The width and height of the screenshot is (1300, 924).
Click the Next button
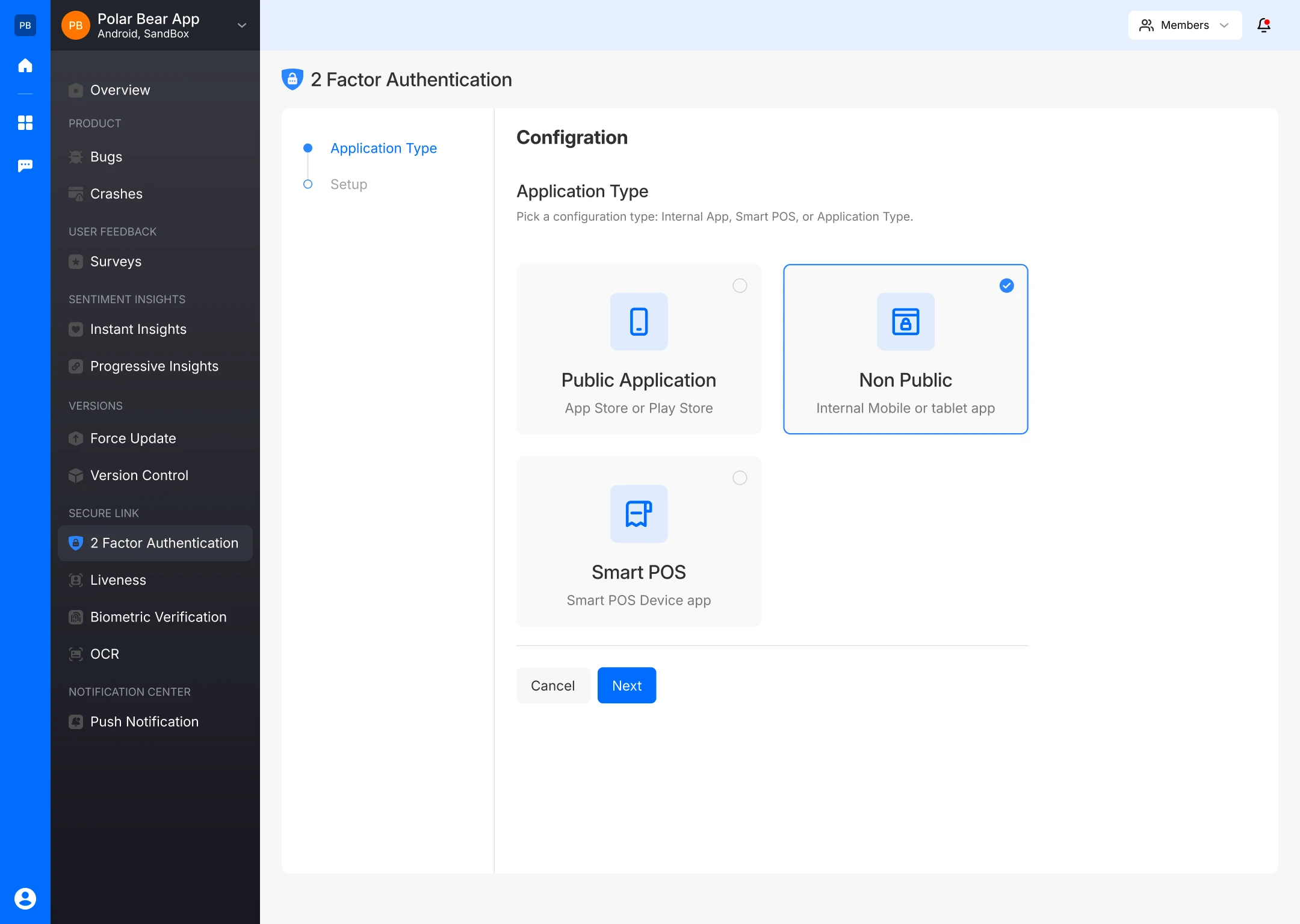point(627,685)
